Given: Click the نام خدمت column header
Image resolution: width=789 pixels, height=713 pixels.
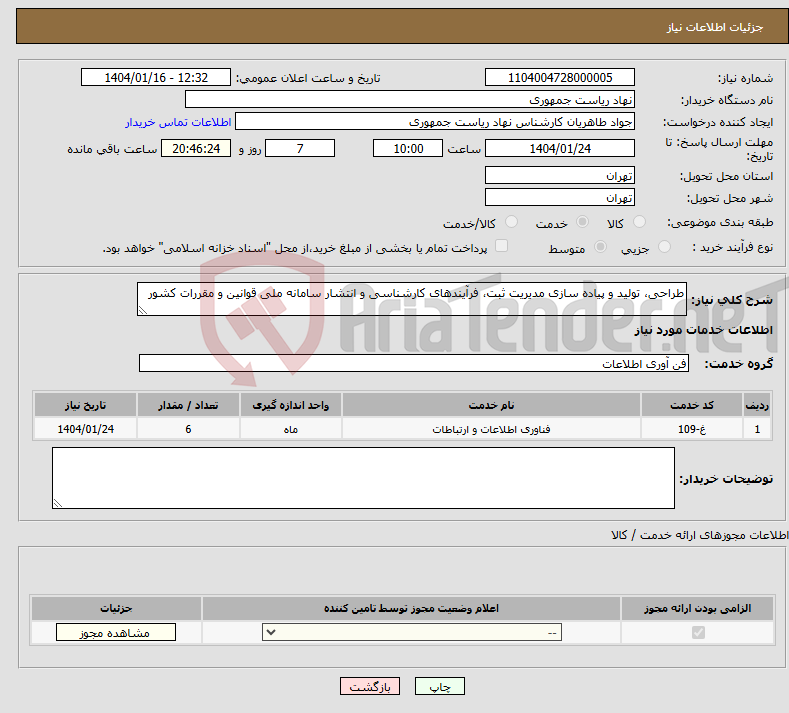Looking at the screenshot, I should click(491, 405).
